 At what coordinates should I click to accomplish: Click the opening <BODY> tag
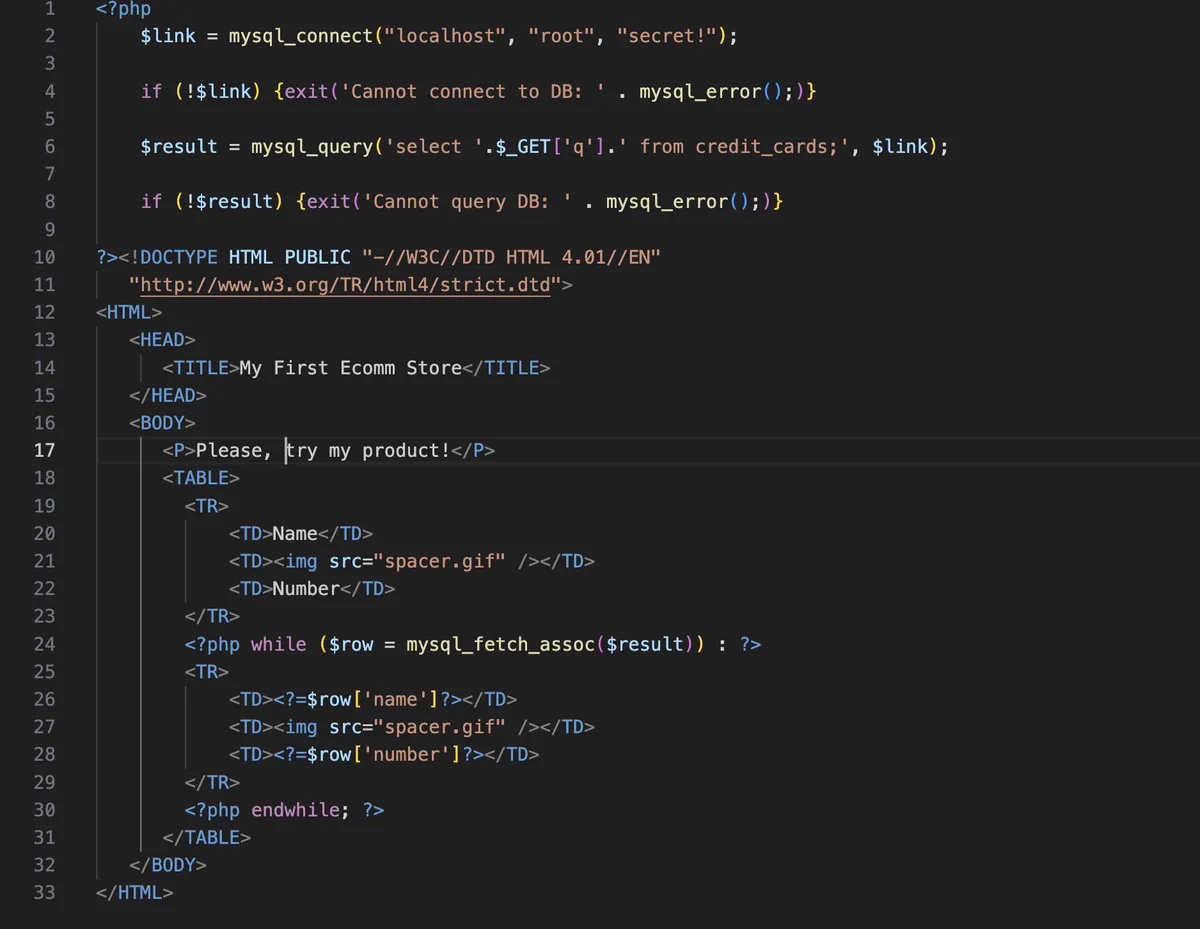(162, 423)
